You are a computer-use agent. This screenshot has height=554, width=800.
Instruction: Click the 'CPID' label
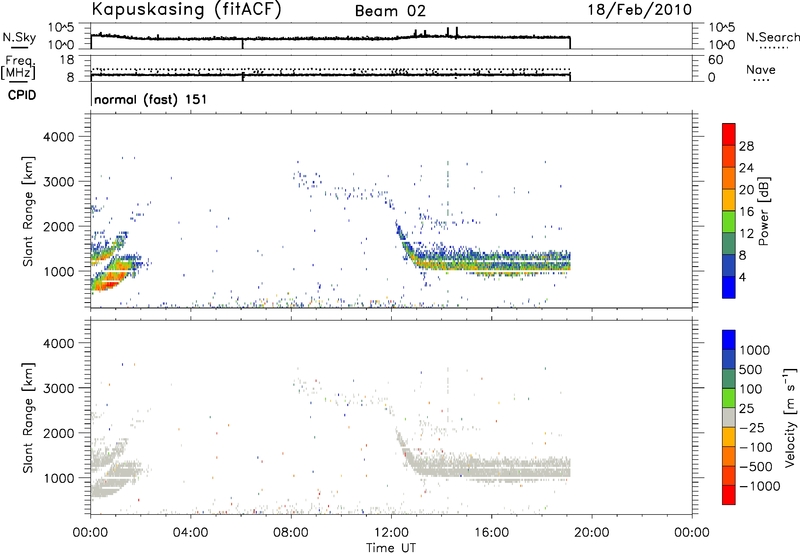22,95
